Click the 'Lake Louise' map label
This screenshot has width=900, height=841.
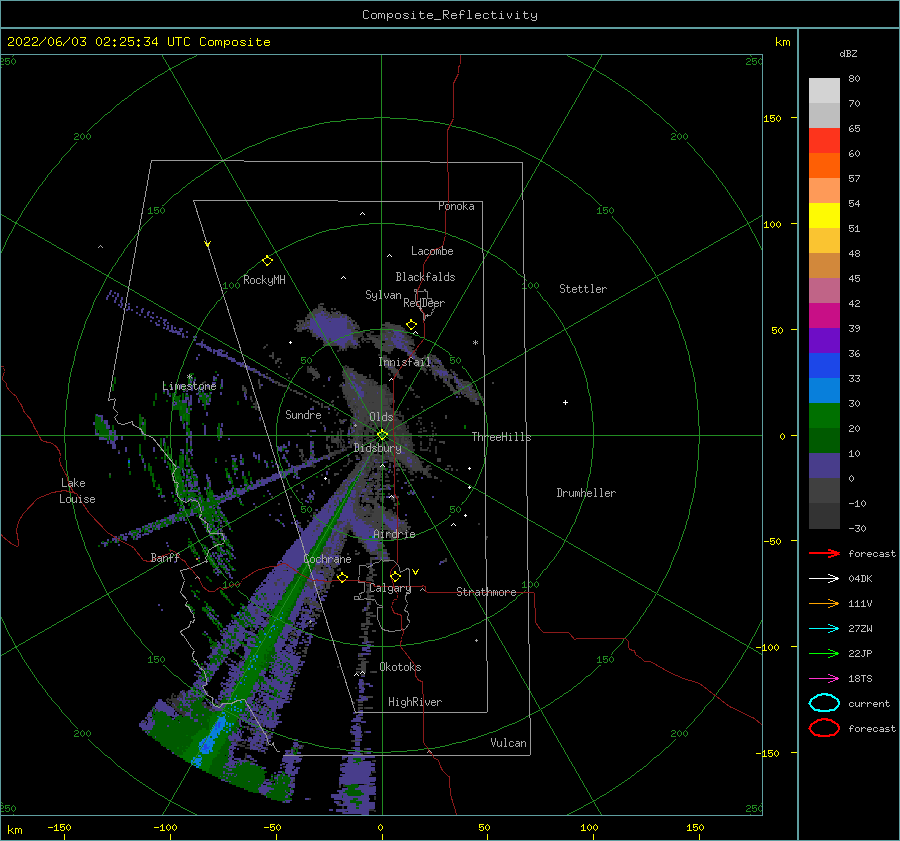pyautogui.click(x=77, y=491)
